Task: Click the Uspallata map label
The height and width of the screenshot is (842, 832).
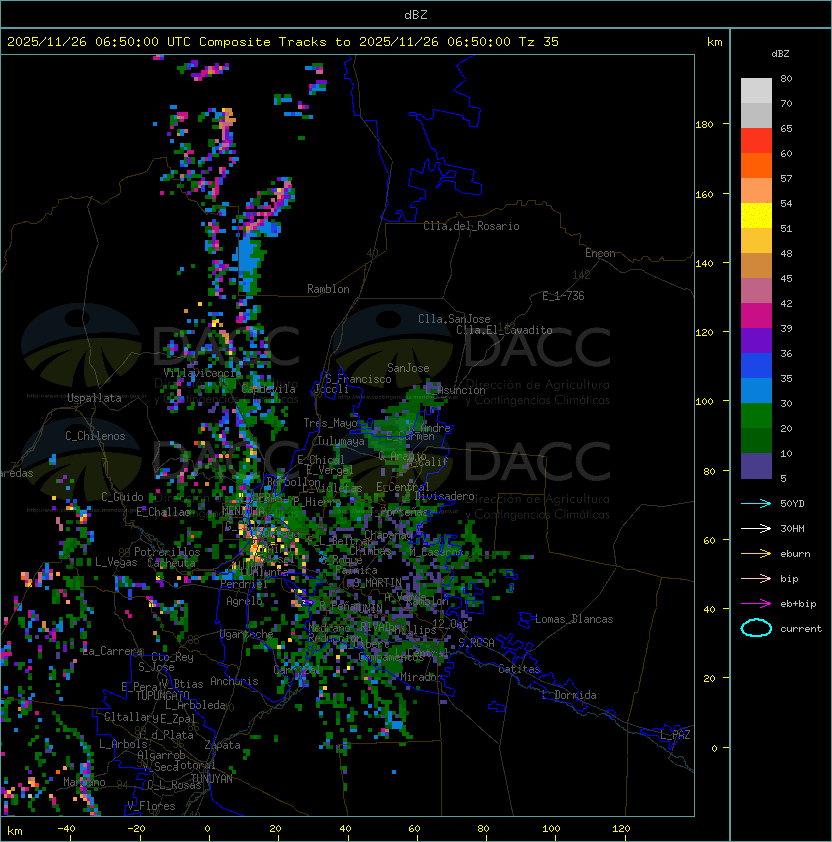Action: [x=94, y=398]
